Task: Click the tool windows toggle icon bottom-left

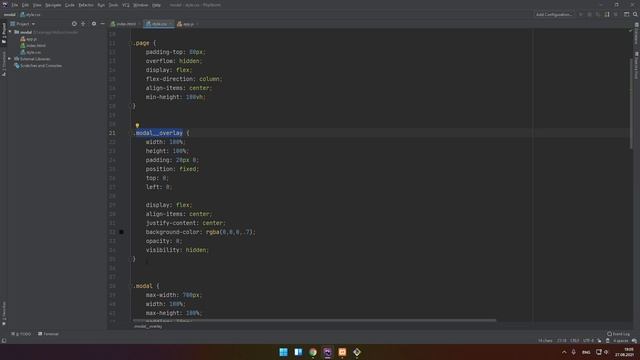Action: [4, 341]
